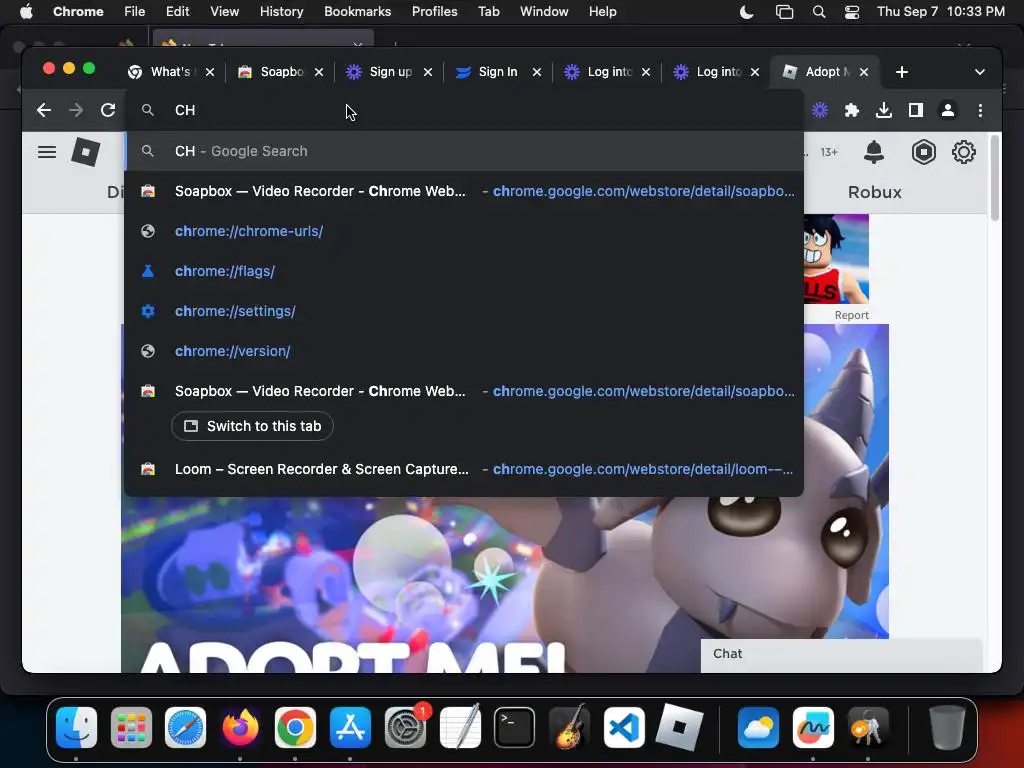
Task: Open the Extensions puzzle-piece icon
Action: [x=852, y=110]
